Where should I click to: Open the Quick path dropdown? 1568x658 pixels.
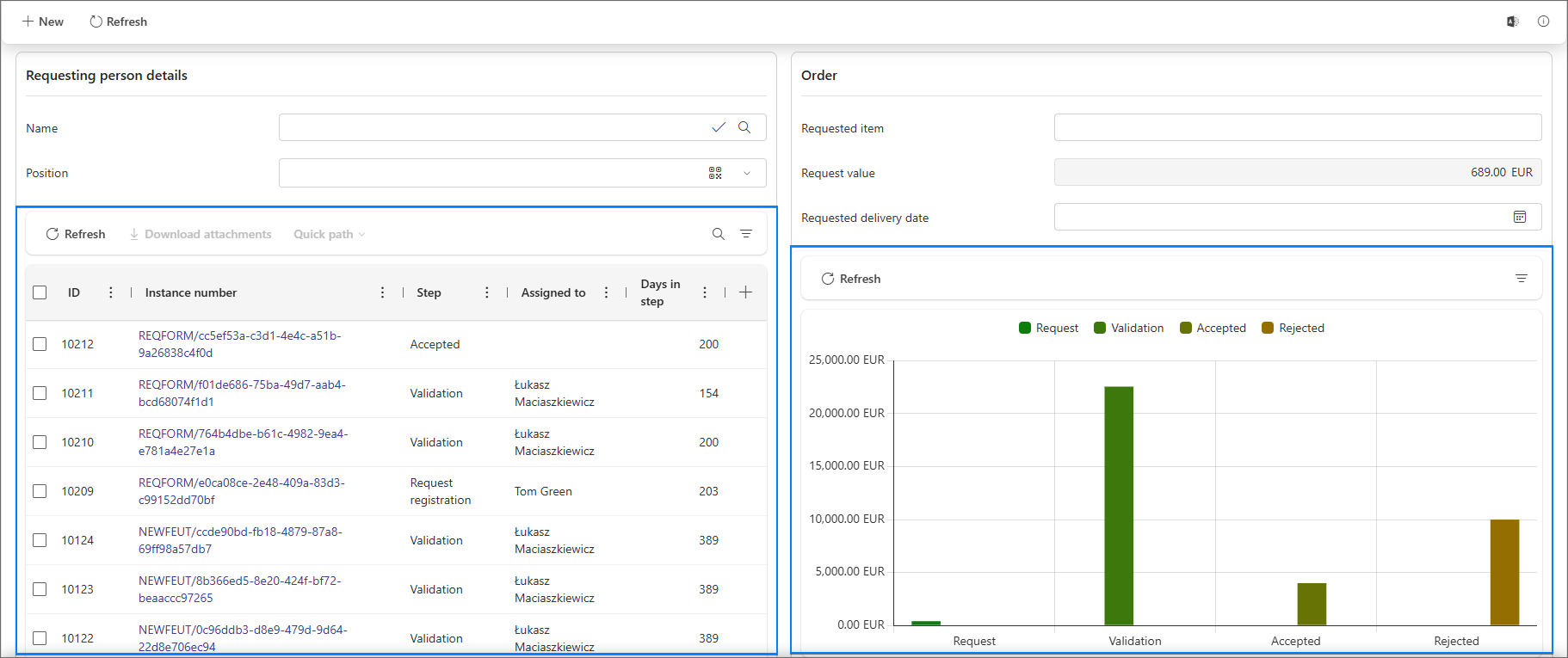330,234
